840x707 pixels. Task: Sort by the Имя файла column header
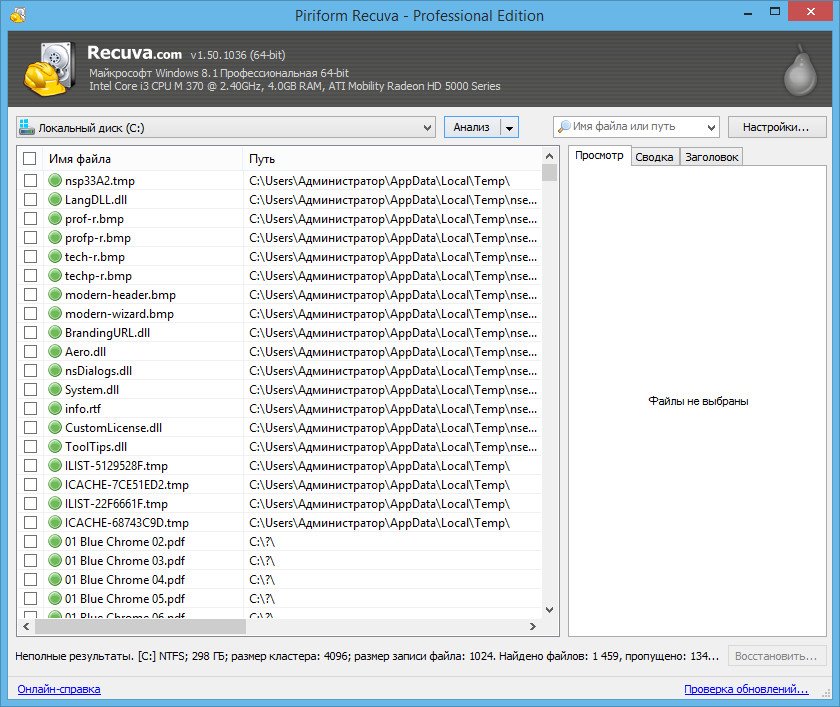142,159
